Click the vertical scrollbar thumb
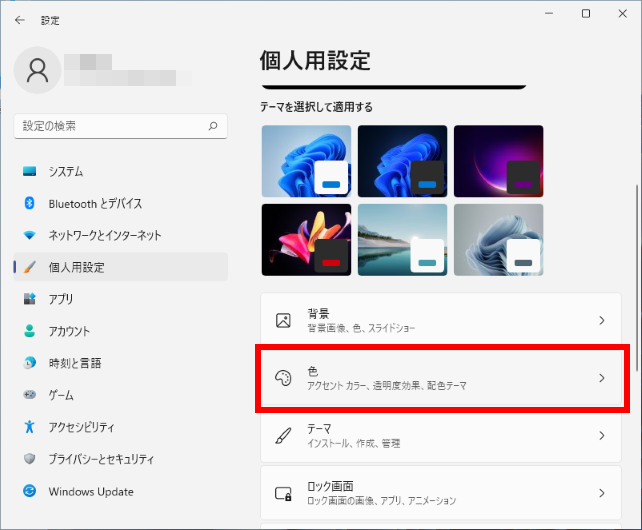Viewport: 642px width, 530px height. pyautogui.click(x=637, y=278)
